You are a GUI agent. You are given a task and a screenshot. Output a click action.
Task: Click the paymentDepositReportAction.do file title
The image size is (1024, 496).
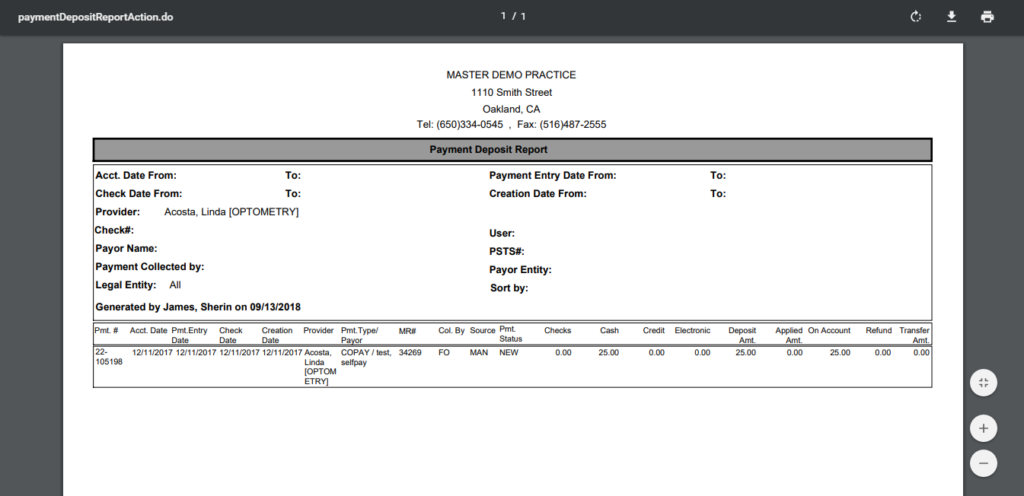96,18
